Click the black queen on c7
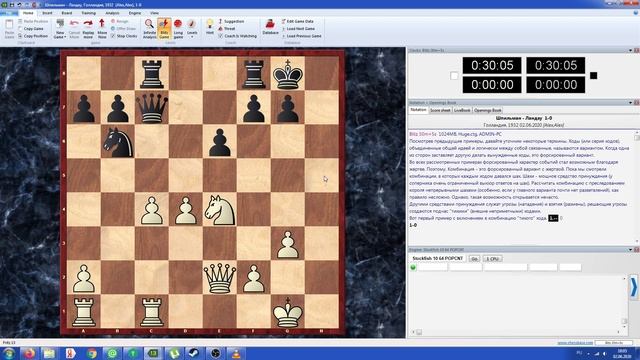Viewport: 640px width, 360px height. point(152,108)
